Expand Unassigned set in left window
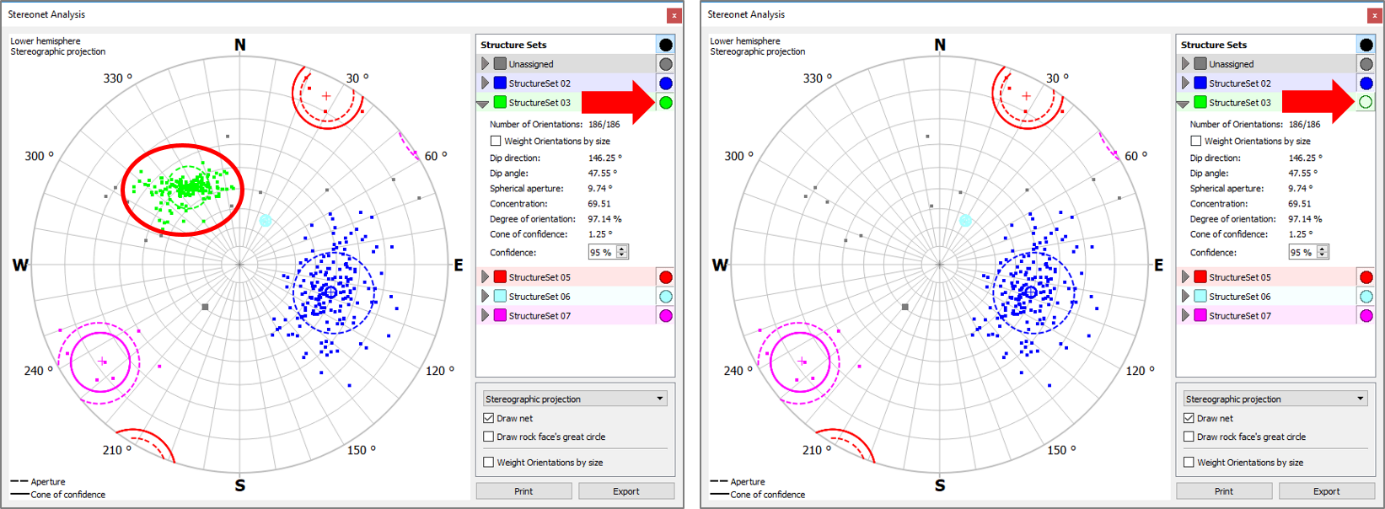 [485, 64]
